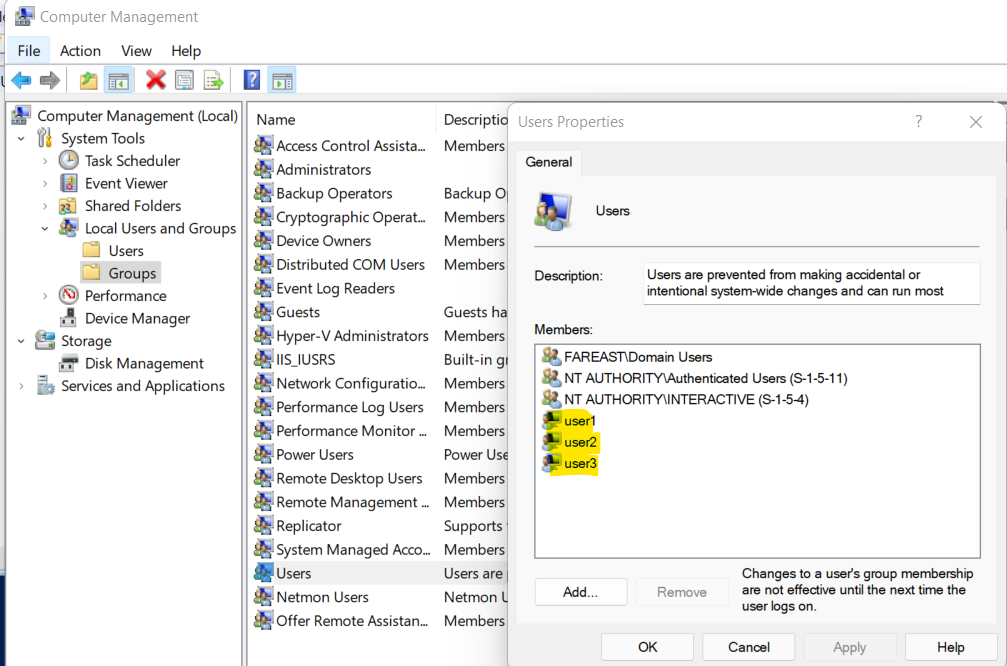This screenshot has height=666, width=1007.
Task: Click the Add... button
Action: (x=581, y=592)
